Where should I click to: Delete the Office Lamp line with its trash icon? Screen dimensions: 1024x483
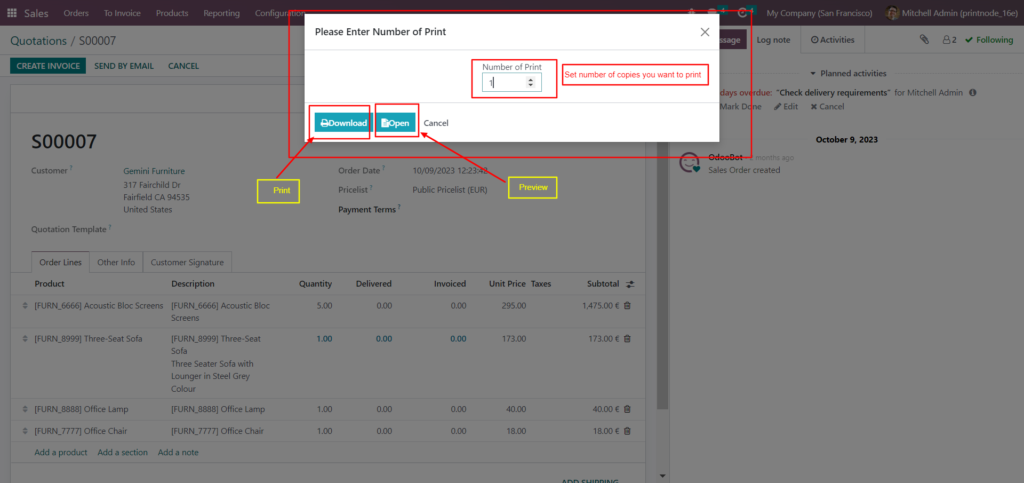point(628,409)
